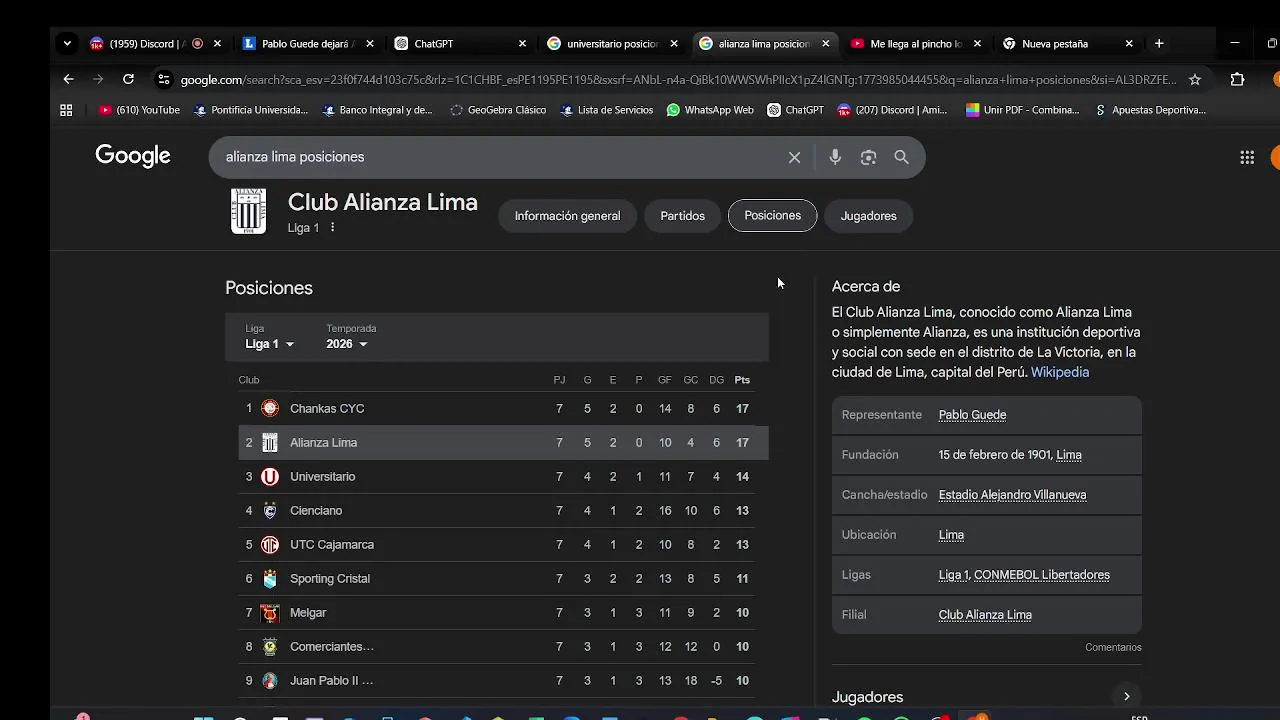Clear the search box with the X icon
Viewport: 1280px width, 720px height.
[794, 157]
